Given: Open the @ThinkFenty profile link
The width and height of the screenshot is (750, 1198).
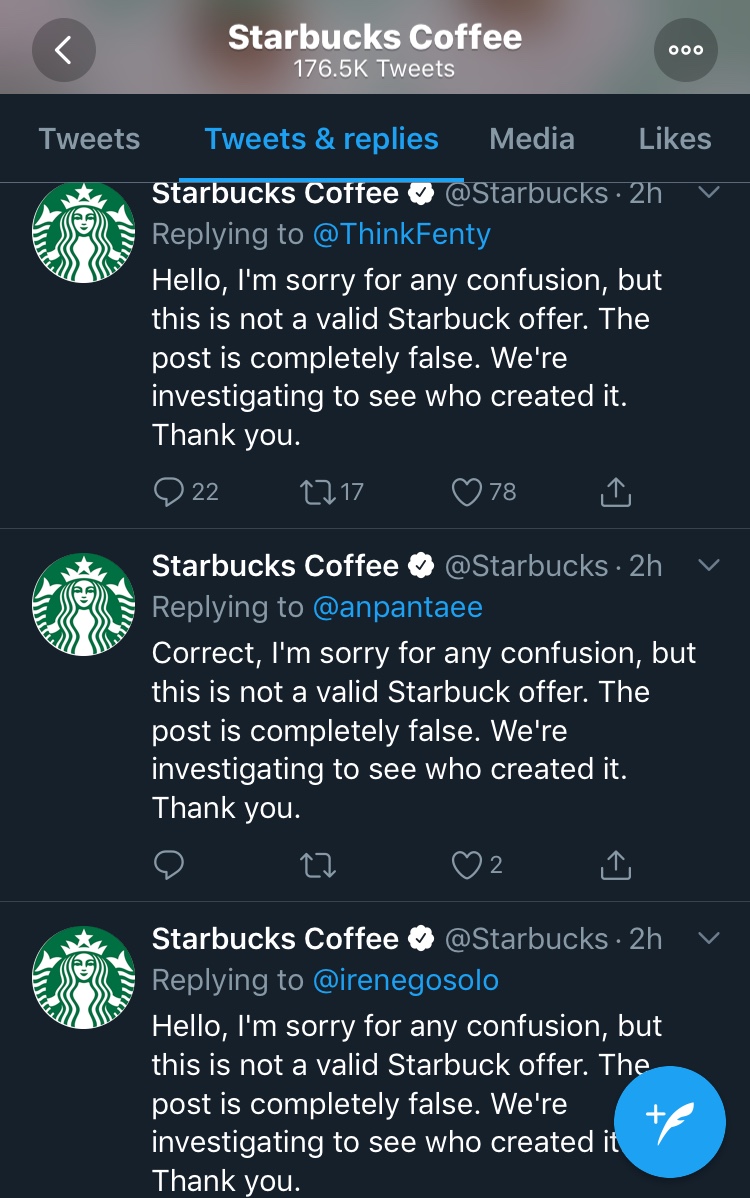Looking at the screenshot, I should coord(401,234).
